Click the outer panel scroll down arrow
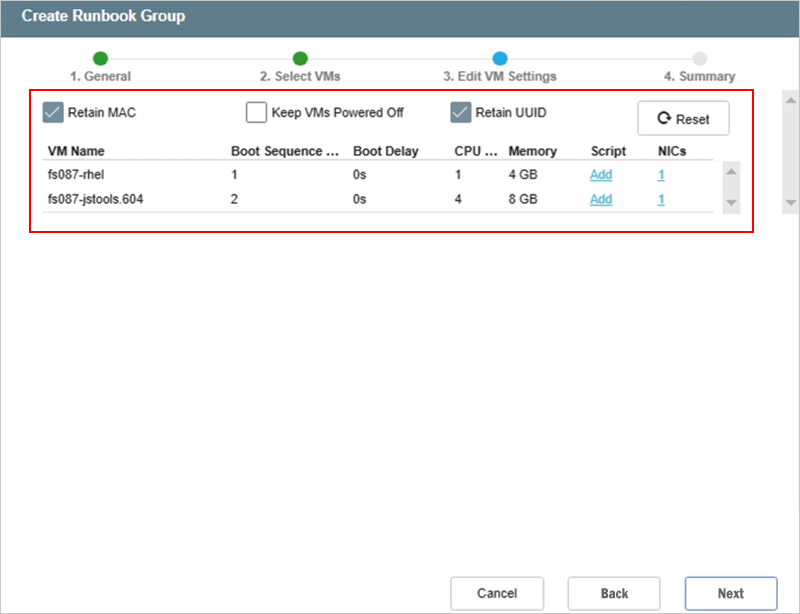The image size is (800, 614). pyautogui.click(x=790, y=202)
